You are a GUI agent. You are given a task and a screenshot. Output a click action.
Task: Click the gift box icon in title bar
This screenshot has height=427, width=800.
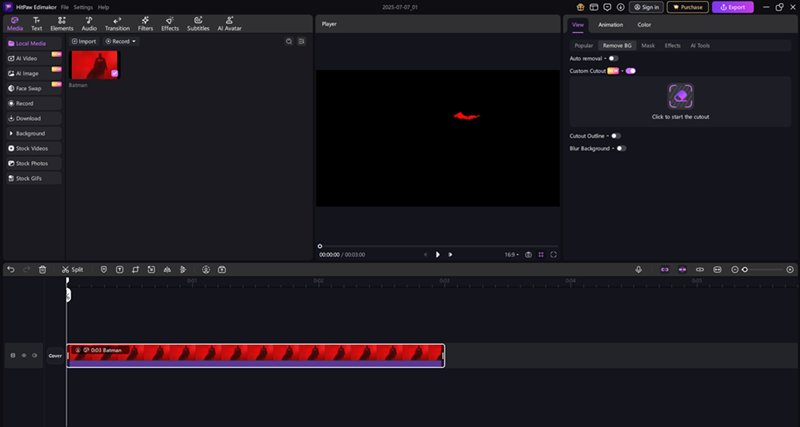pyautogui.click(x=581, y=7)
